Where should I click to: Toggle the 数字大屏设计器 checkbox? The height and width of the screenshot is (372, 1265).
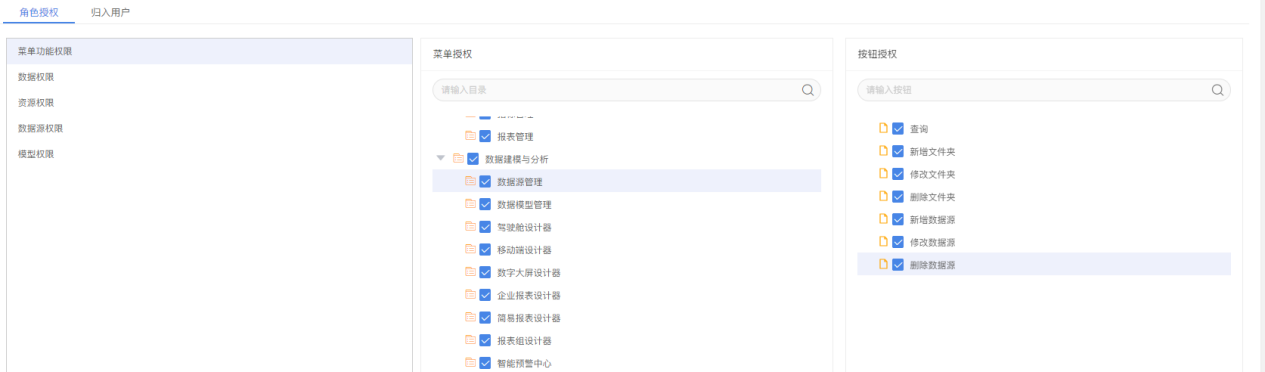[485, 272]
